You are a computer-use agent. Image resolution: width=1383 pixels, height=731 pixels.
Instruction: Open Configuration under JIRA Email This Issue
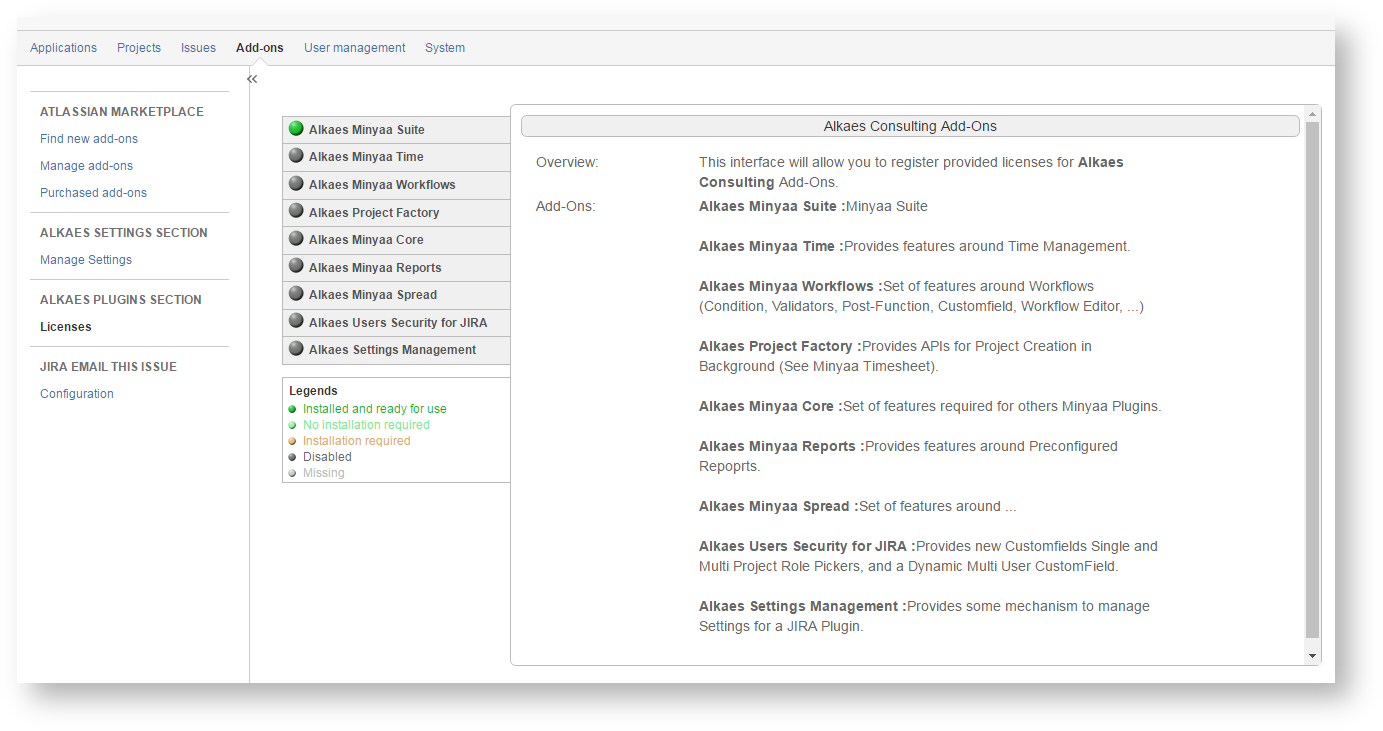pos(77,394)
